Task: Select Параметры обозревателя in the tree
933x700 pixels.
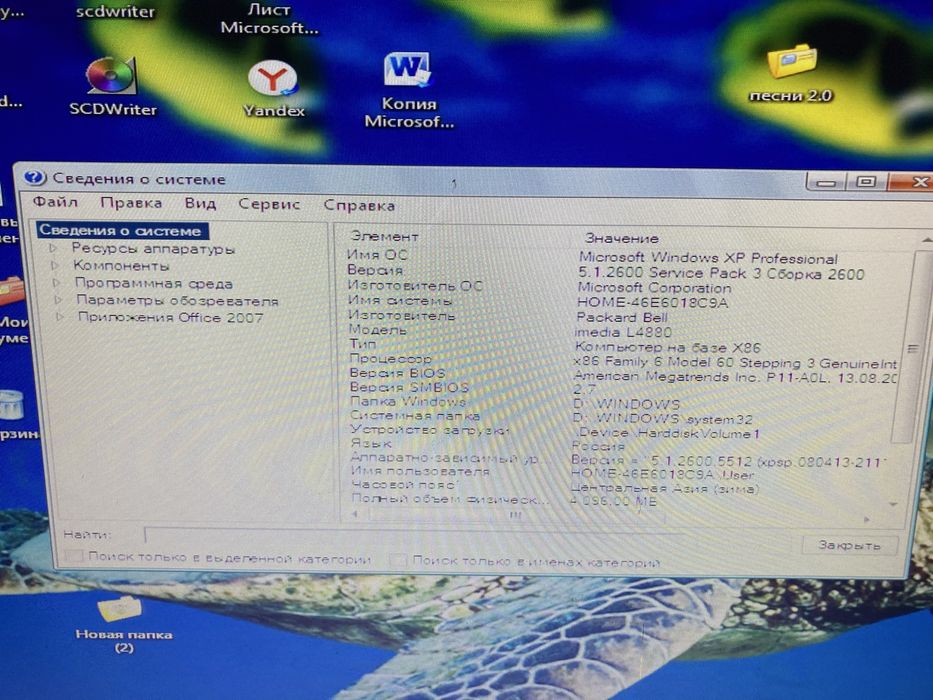Action: pyautogui.click(x=177, y=301)
